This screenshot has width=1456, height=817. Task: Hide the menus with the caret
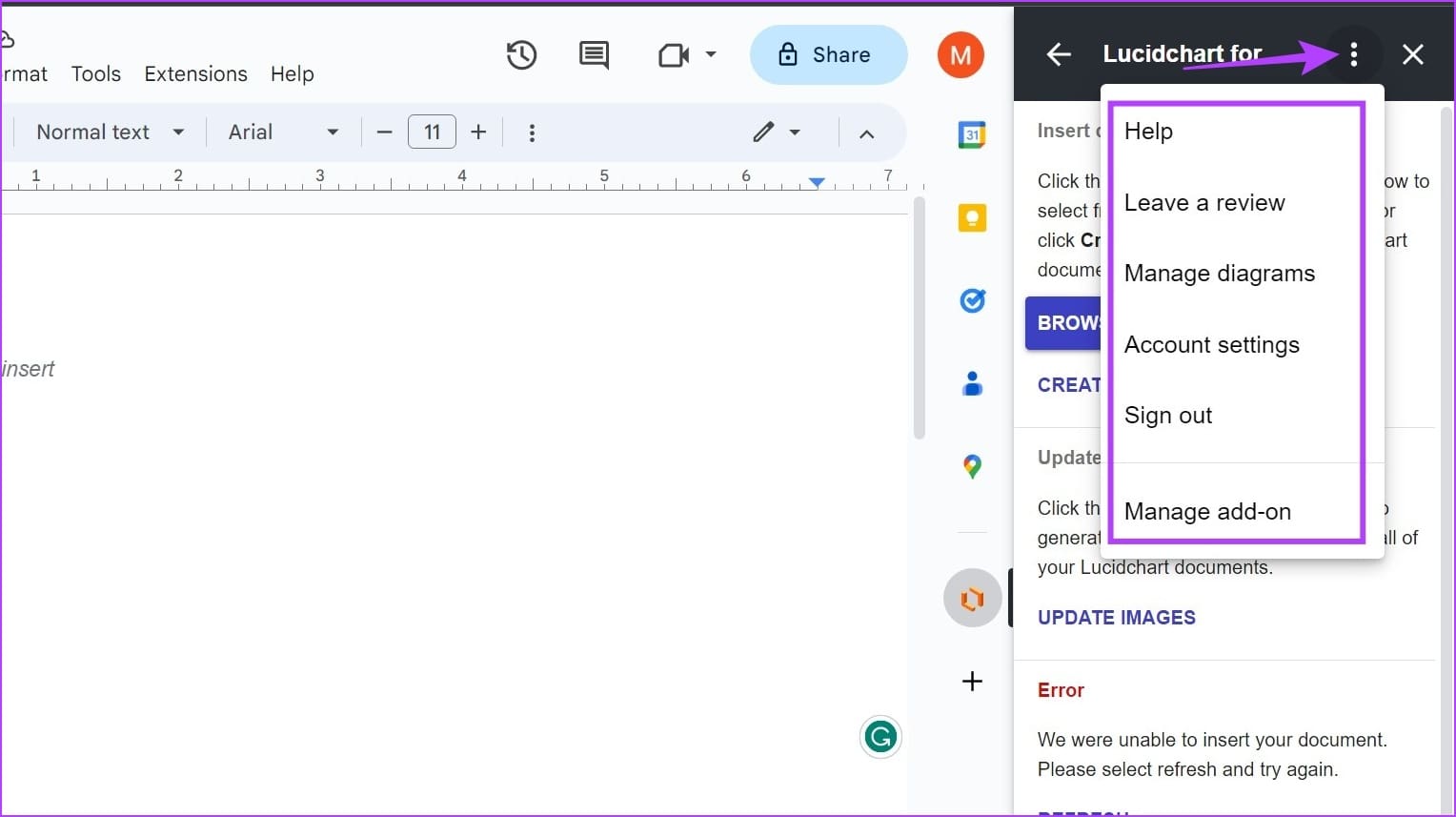tap(866, 133)
